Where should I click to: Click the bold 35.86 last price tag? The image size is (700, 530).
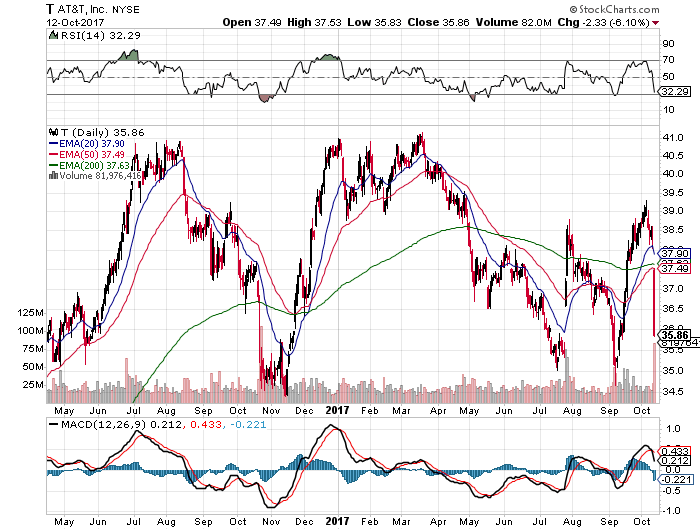(x=675, y=335)
